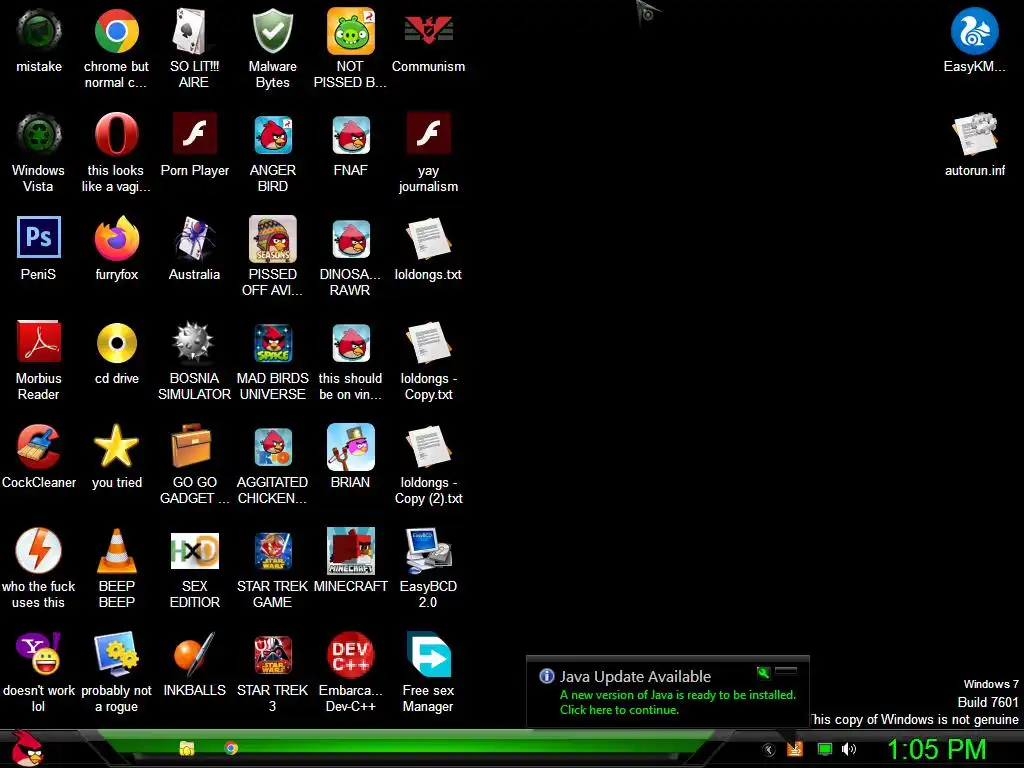Click the EasyBCD 2.0 icon
The width and height of the screenshot is (1024, 768).
pos(428,551)
